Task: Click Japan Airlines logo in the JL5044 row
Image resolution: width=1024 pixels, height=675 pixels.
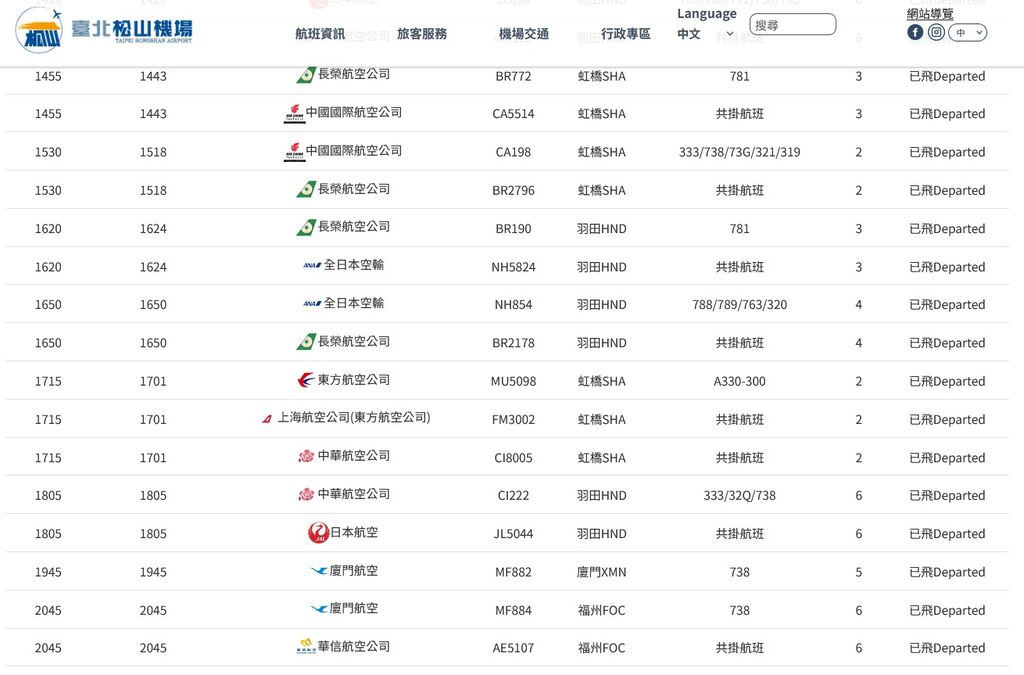Action: 318,533
